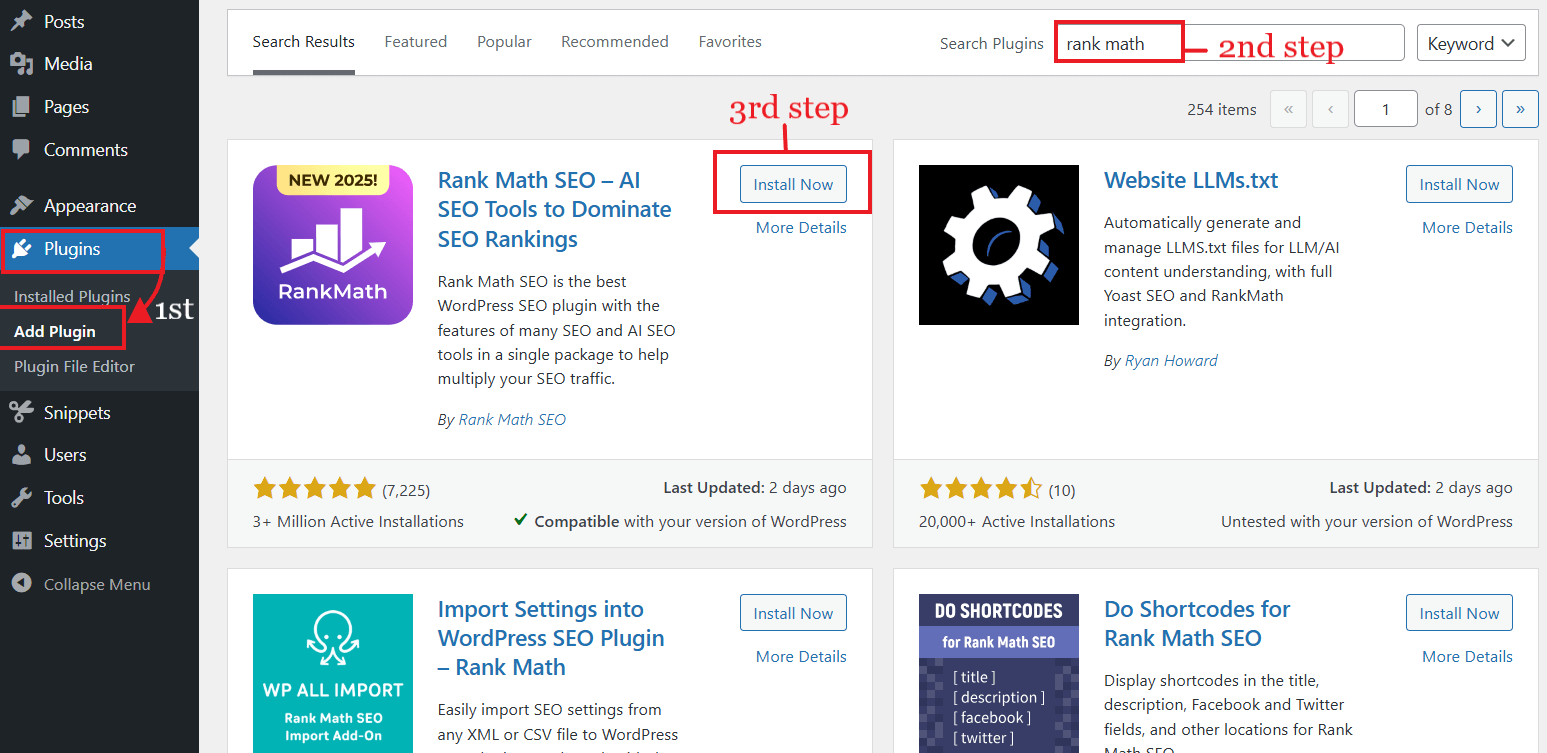The image size is (1547, 753).
Task: Click the Comments bubble icon
Action: (21, 150)
